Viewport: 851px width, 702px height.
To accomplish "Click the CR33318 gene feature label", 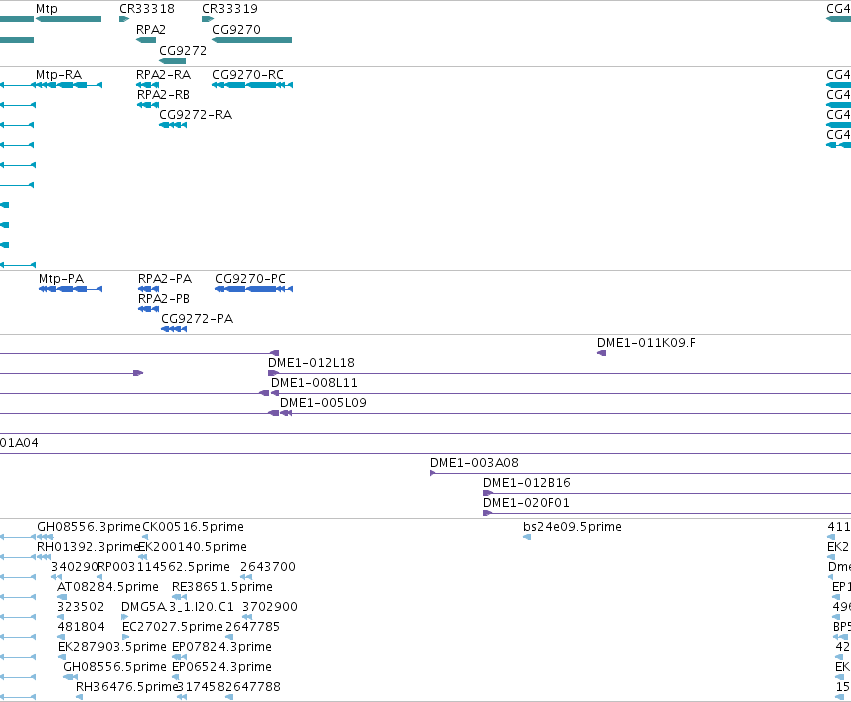I will (x=147, y=9).
